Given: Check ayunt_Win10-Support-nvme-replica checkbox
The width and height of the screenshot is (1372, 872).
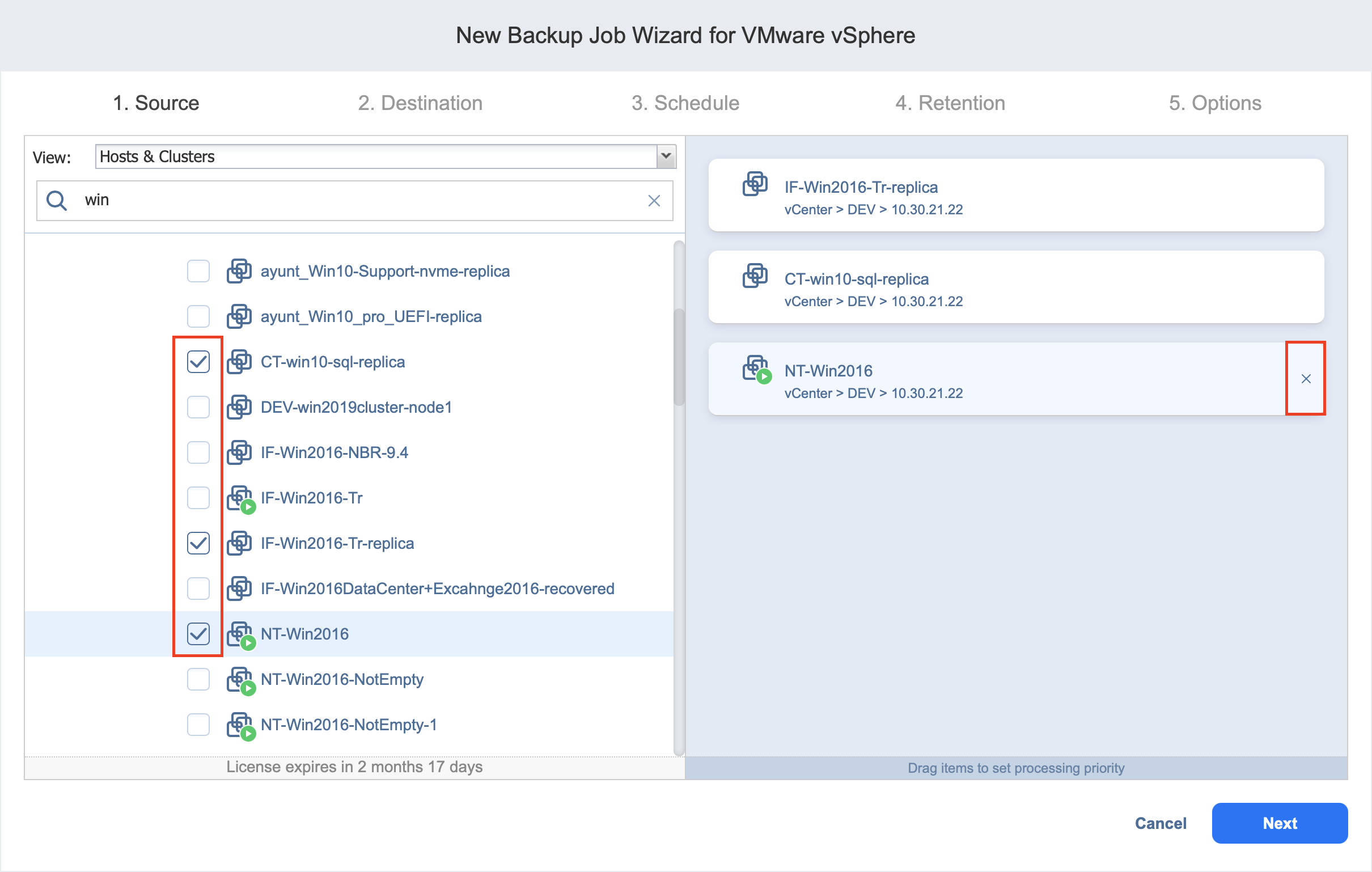Looking at the screenshot, I should tap(198, 270).
